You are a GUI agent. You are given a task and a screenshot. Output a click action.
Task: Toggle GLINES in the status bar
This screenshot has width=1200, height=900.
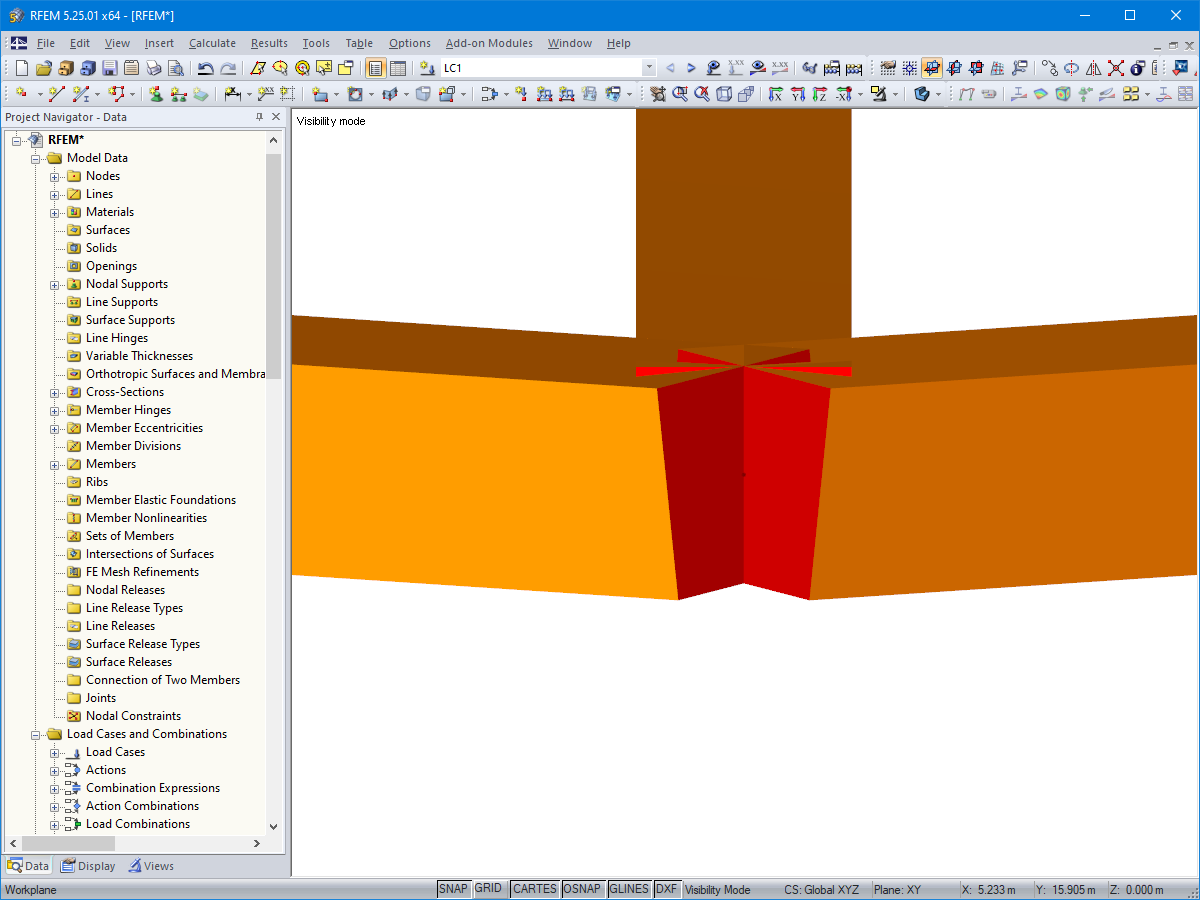click(629, 889)
